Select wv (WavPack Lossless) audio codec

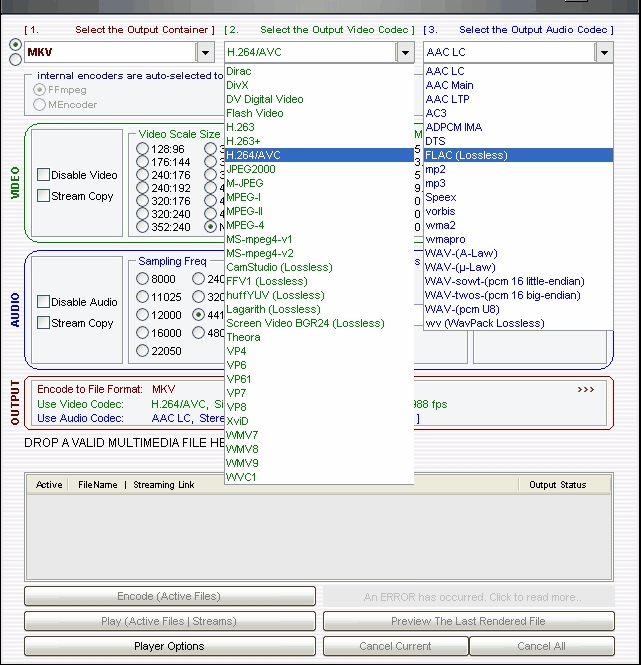tap(518, 323)
